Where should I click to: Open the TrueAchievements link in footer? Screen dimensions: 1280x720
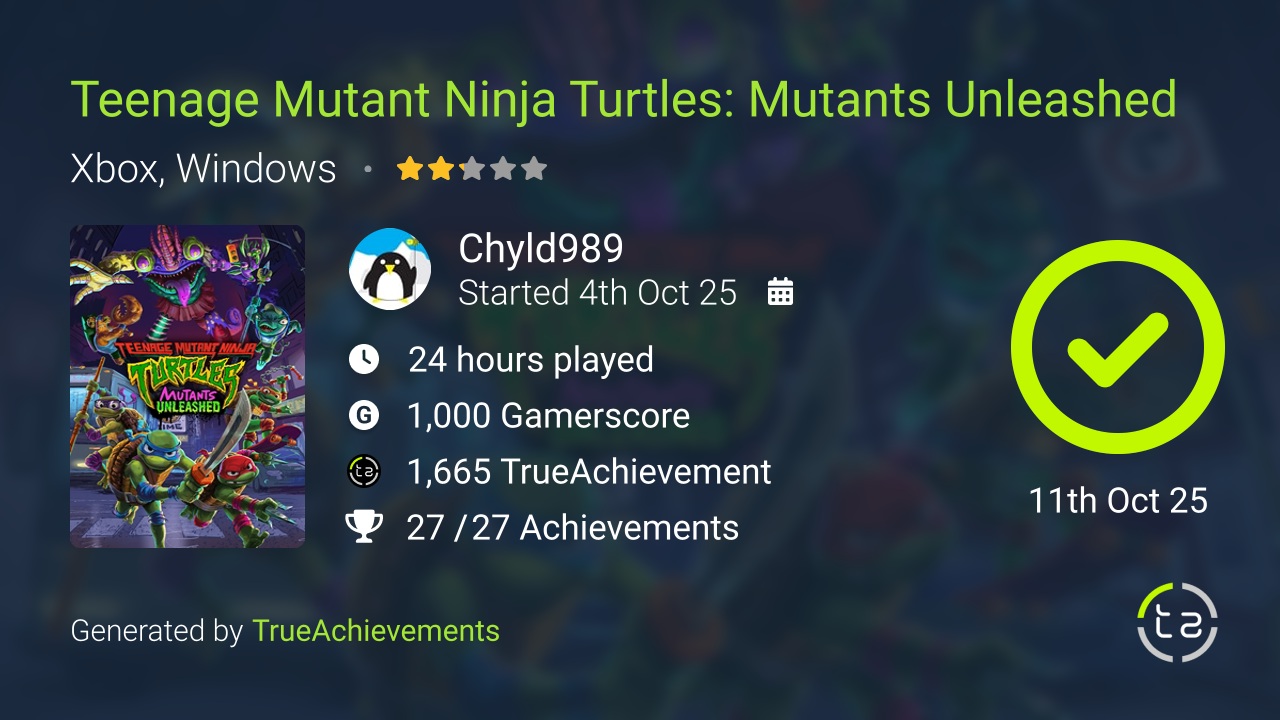(x=375, y=631)
